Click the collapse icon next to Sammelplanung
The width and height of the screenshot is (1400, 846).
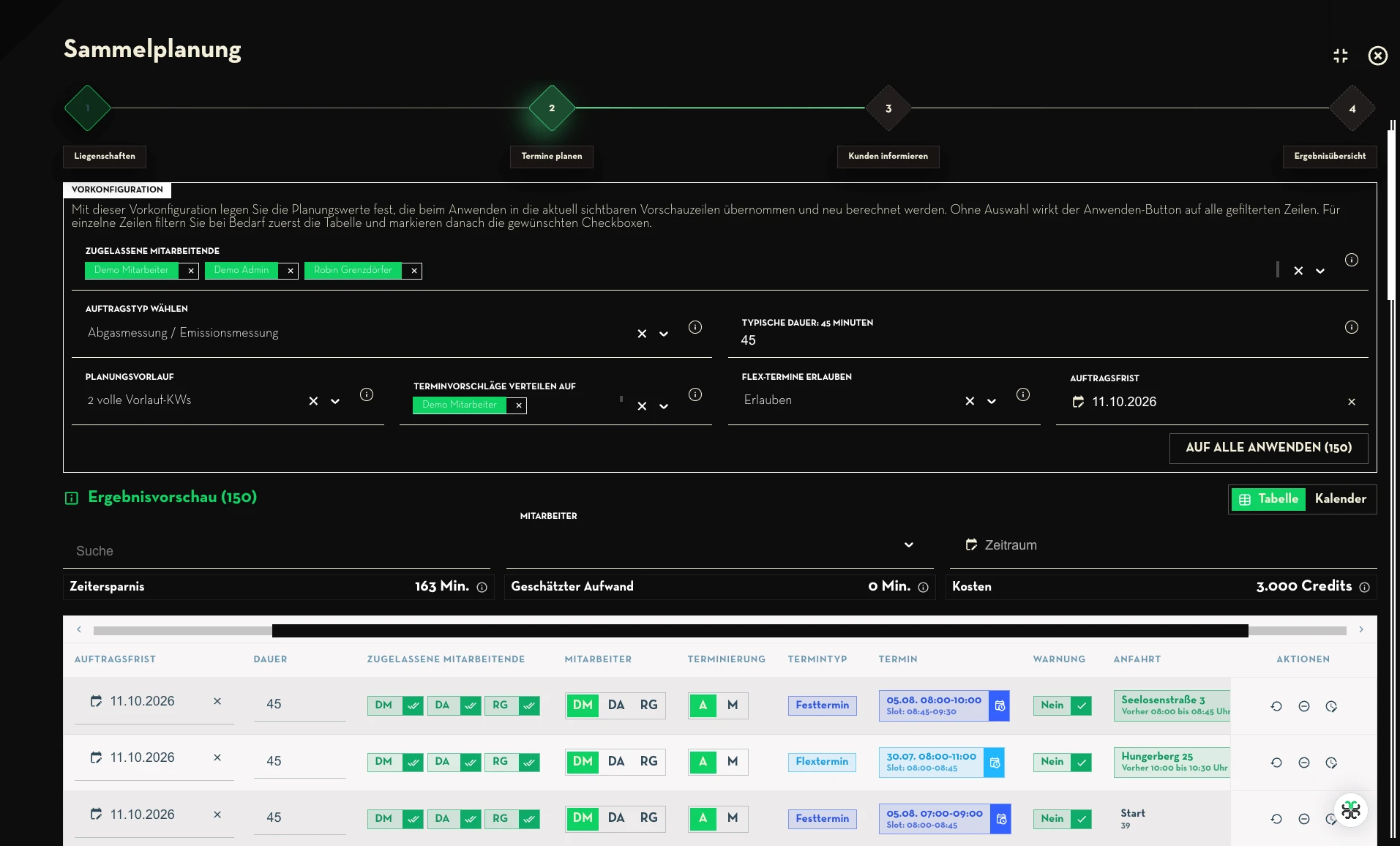(x=1341, y=56)
